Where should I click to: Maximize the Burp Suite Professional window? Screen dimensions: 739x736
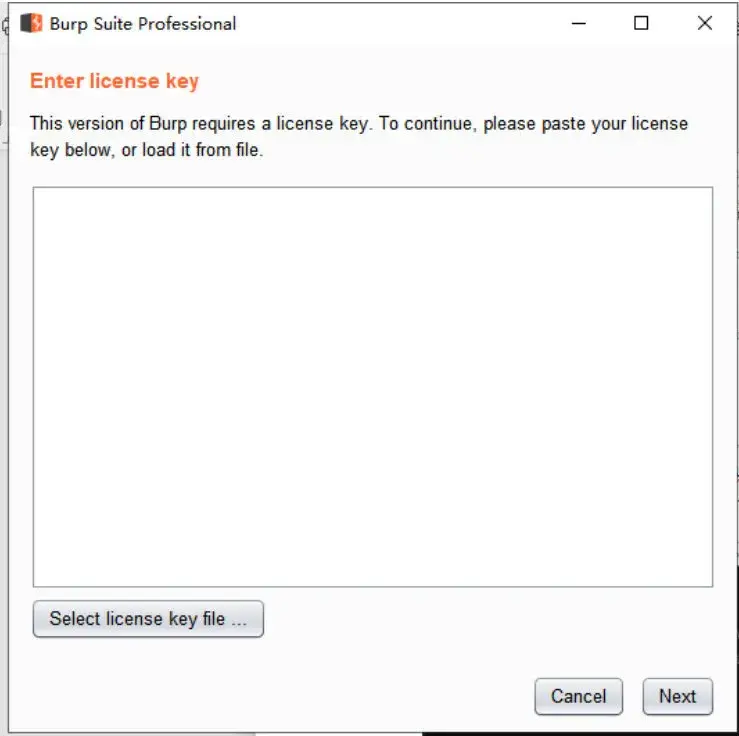coord(641,23)
